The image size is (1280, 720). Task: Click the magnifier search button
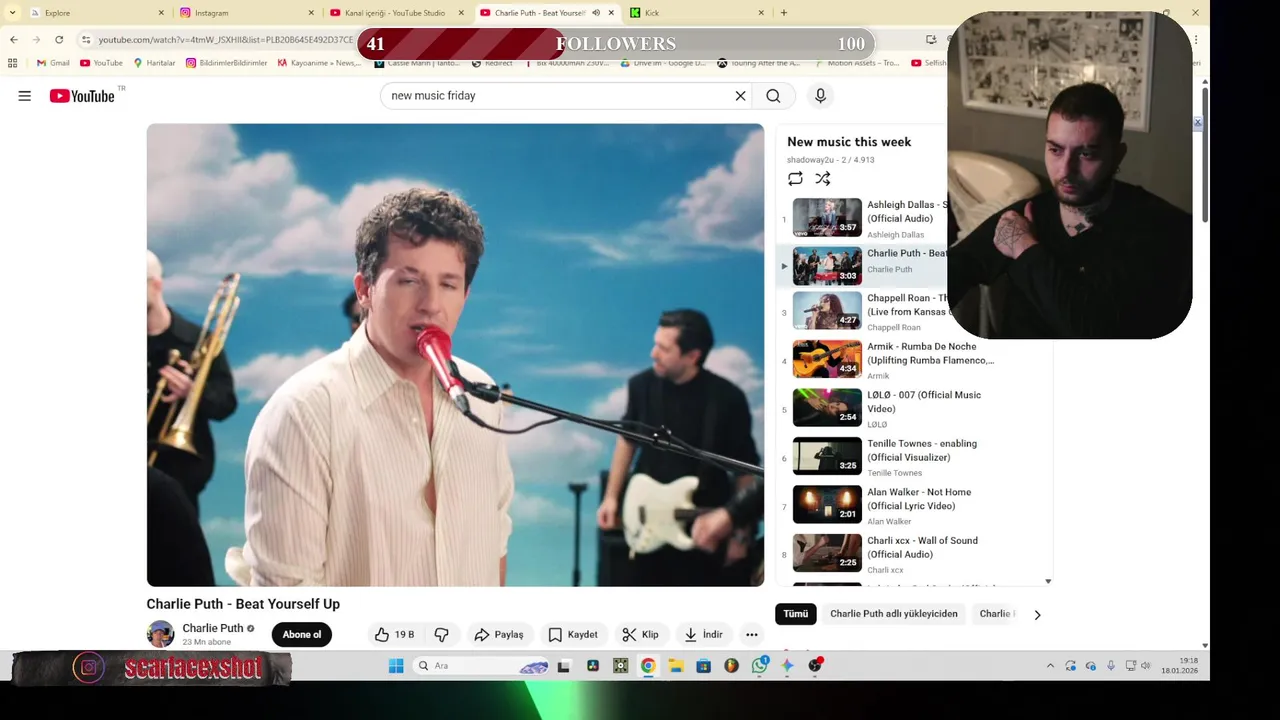(773, 96)
